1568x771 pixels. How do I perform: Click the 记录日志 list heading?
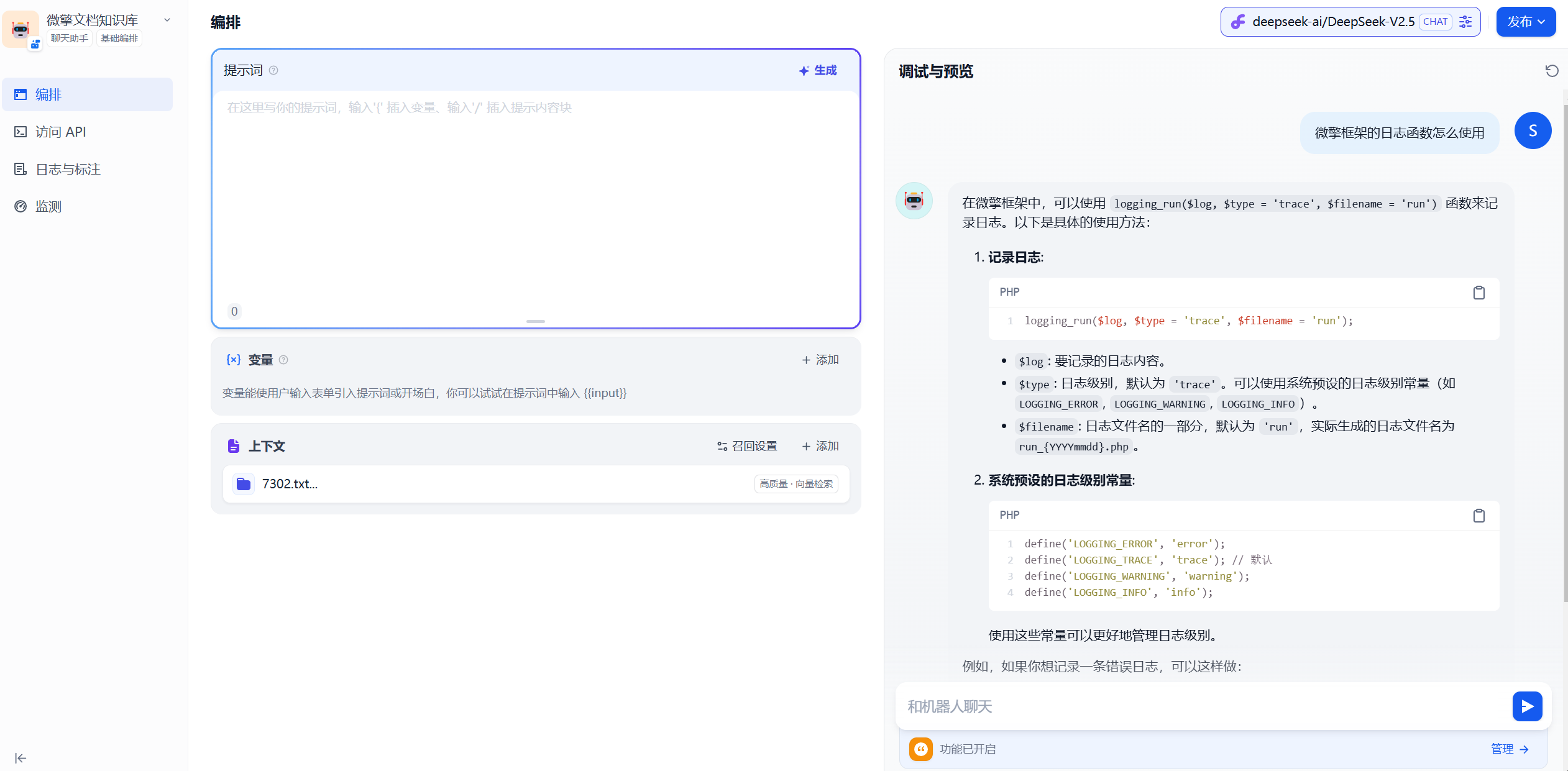pos(1015,257)
